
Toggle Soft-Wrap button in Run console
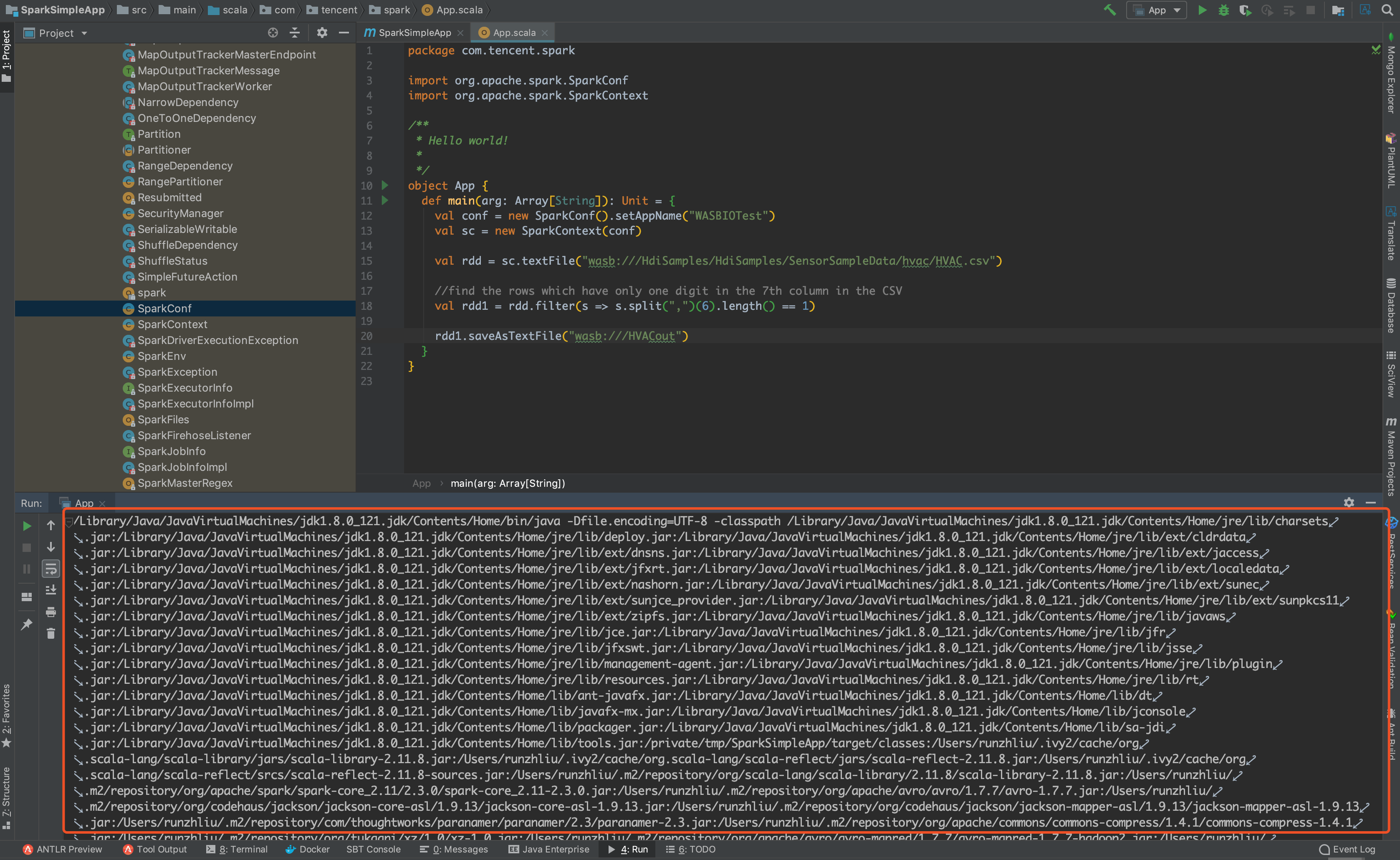[x=51, y=568]
